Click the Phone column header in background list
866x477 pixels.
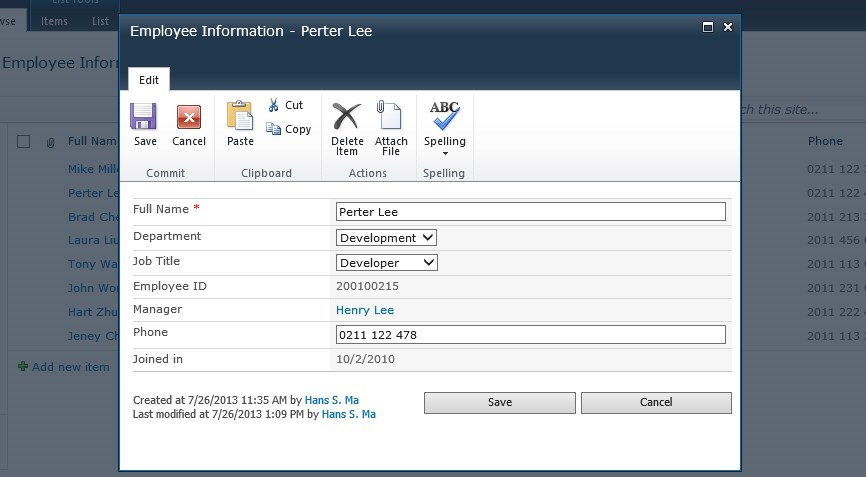825,141
